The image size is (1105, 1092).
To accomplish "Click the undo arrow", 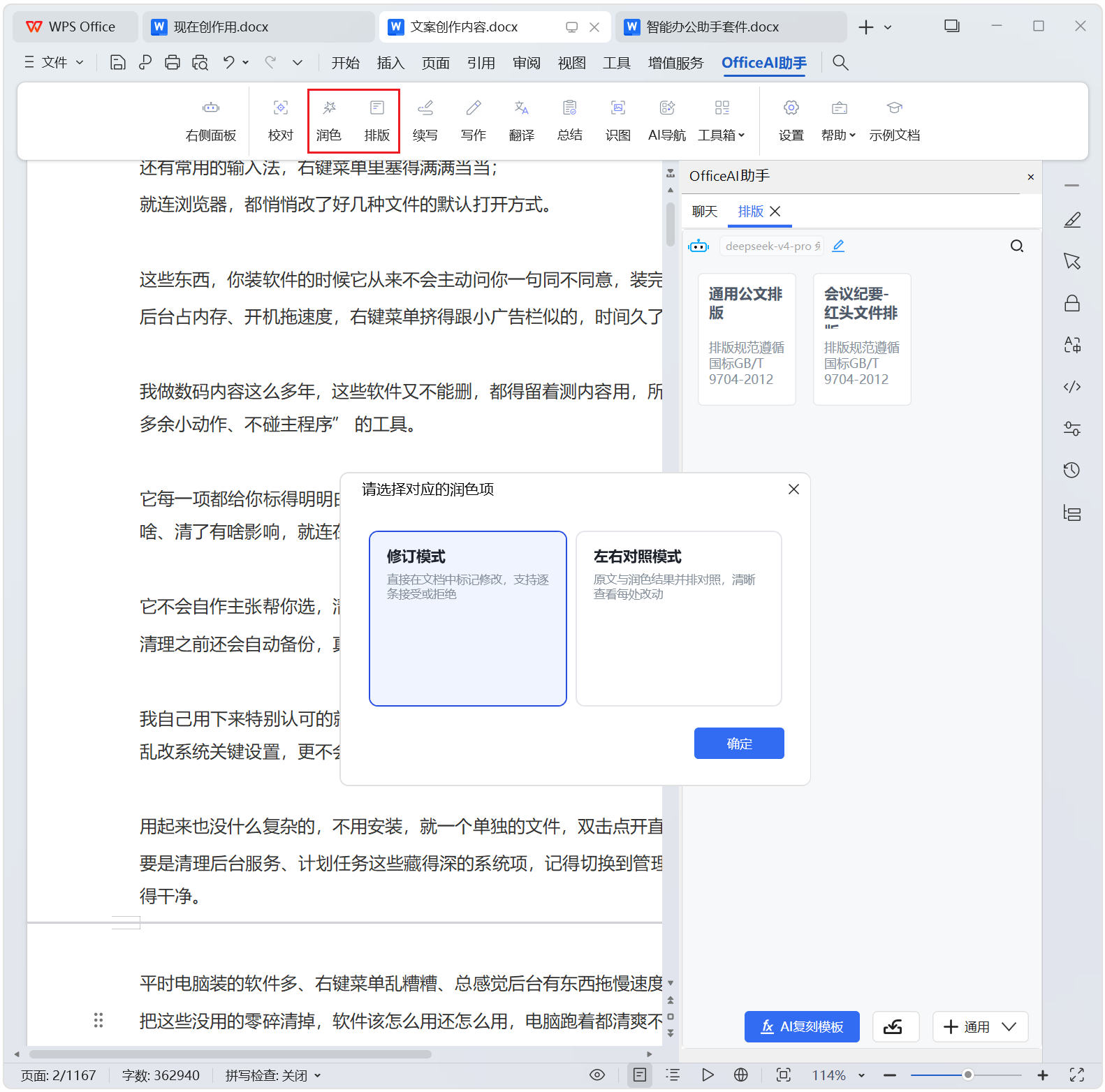I will click(x=229, y=63).
